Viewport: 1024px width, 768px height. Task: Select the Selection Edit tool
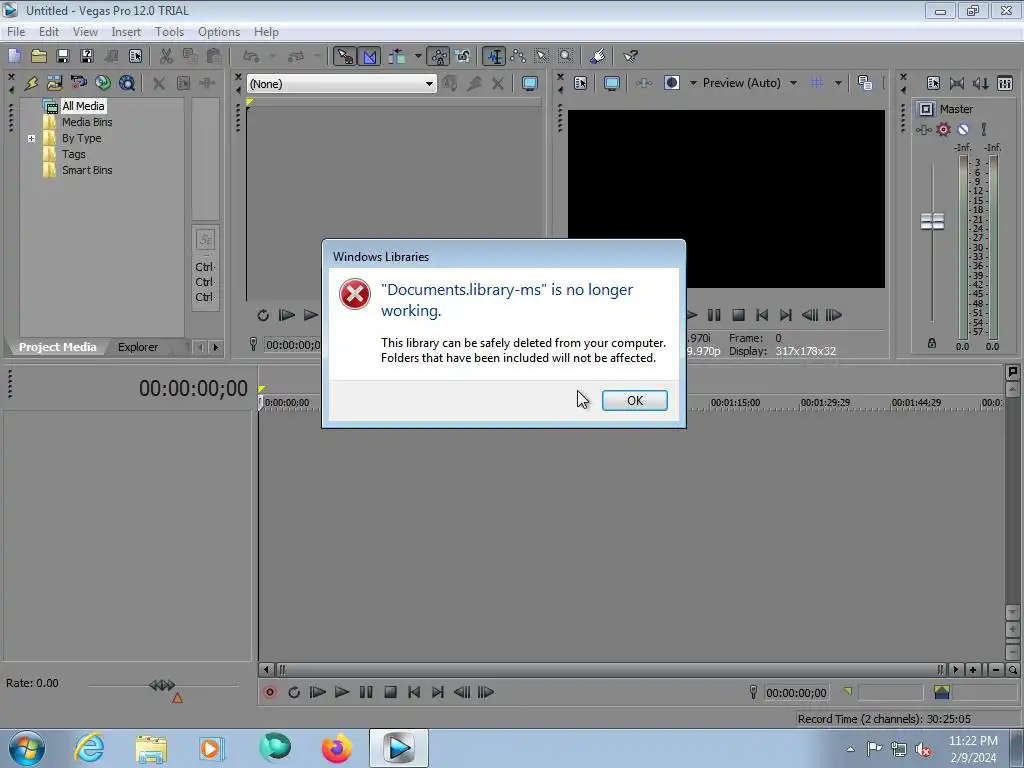[x=541, y=57]
